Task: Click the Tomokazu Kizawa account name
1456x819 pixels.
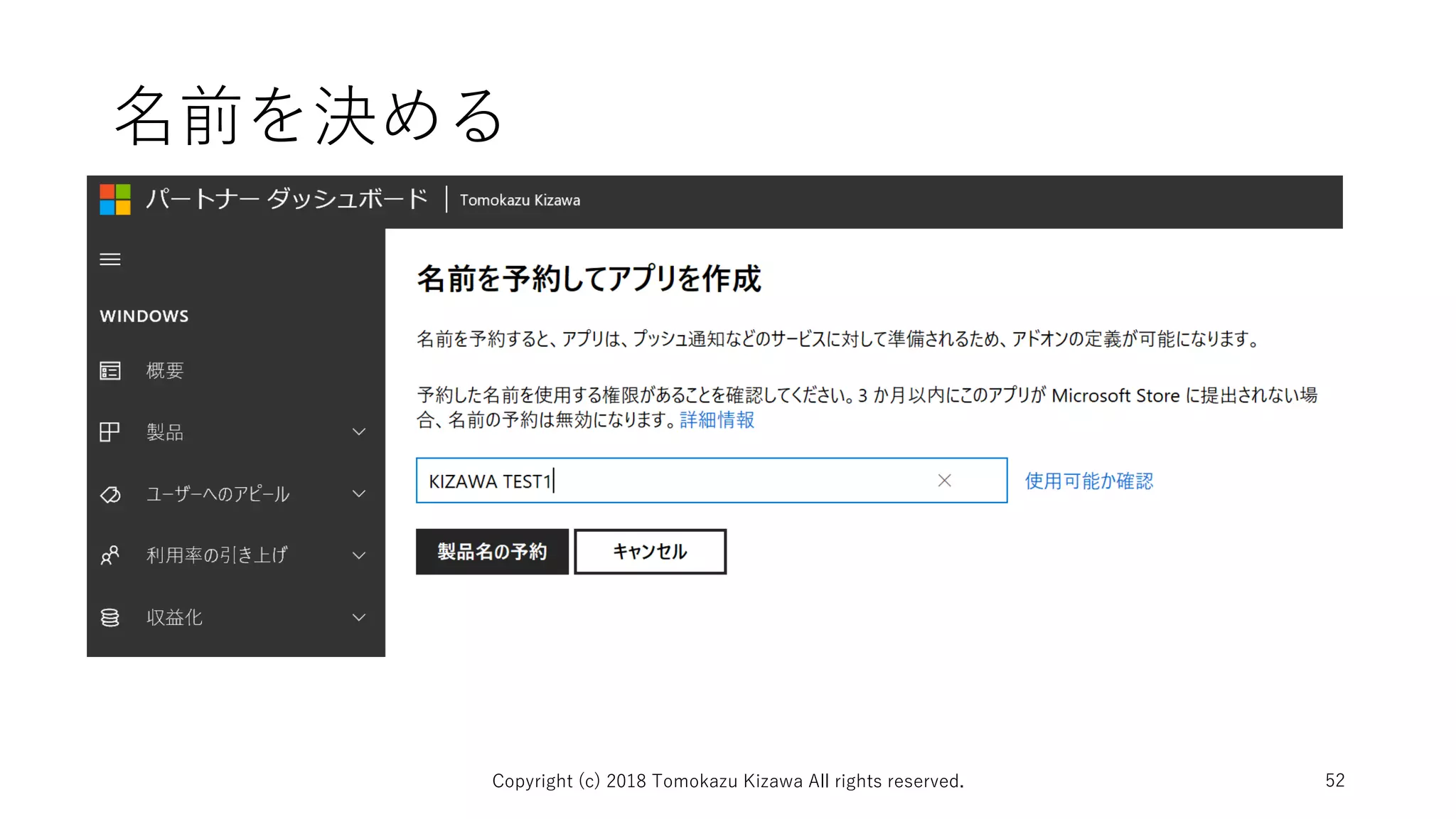Action: pos(520,200)
